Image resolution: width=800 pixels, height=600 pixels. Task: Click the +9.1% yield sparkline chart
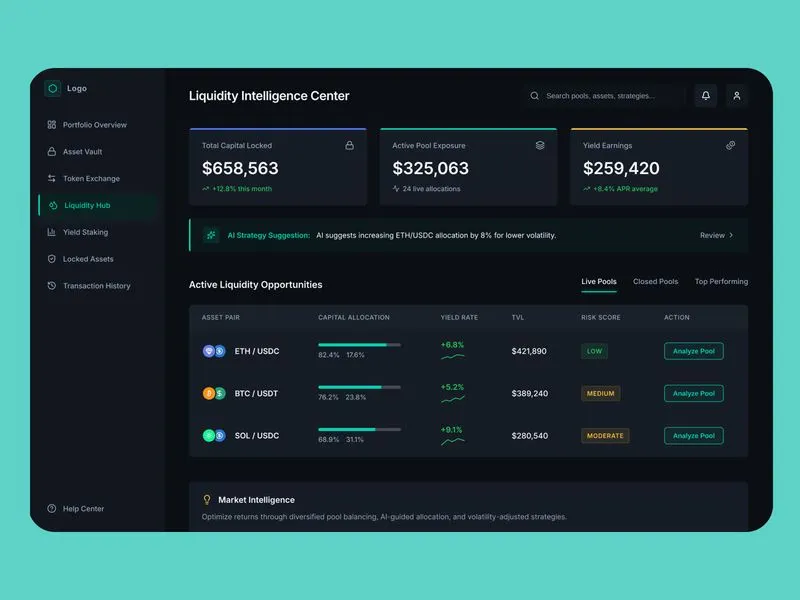(453, 441)
